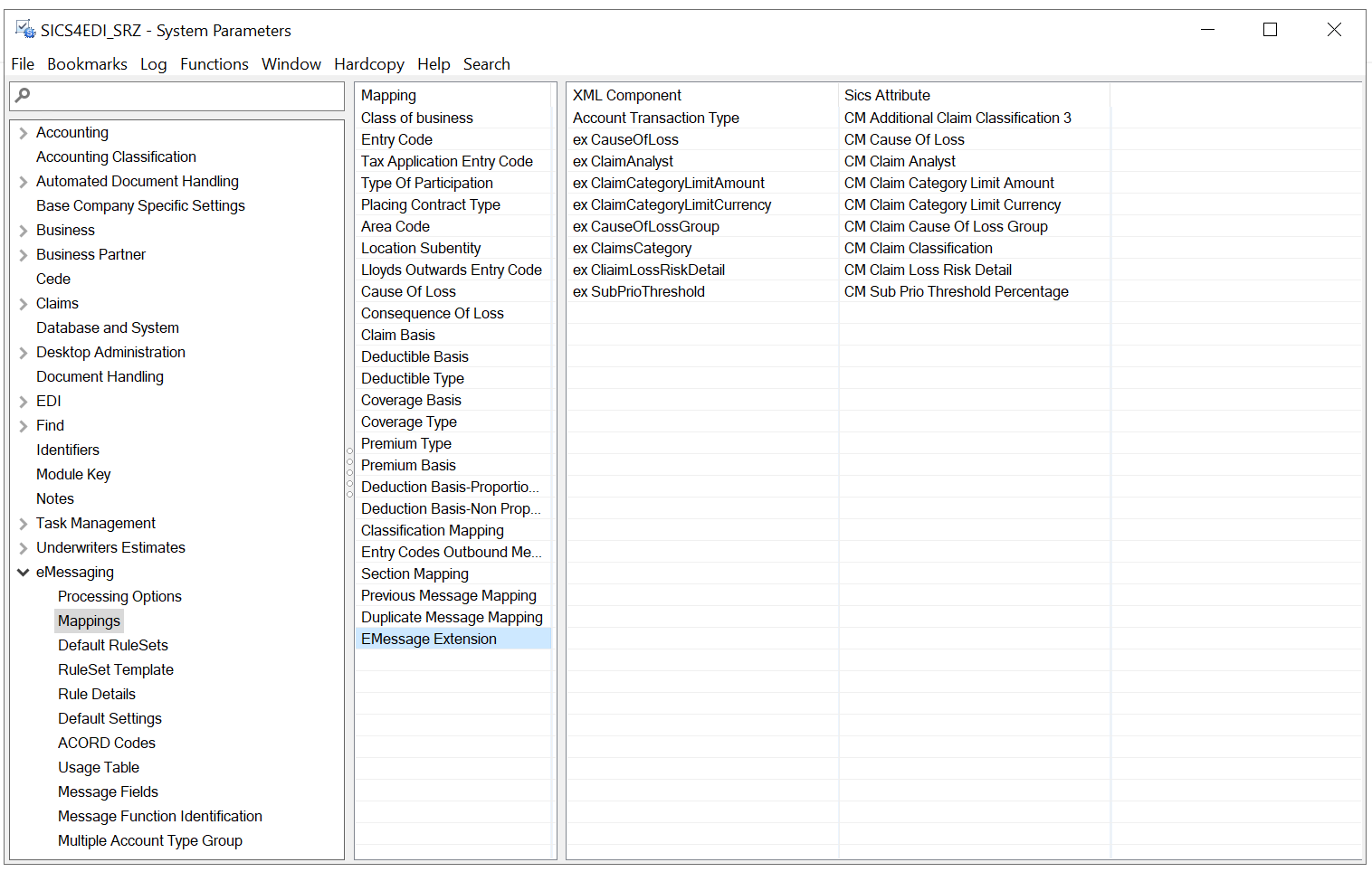Select the ex ClaimAnalyst mapping row
The image size is (1372, 872).
(x=623, y=161)
